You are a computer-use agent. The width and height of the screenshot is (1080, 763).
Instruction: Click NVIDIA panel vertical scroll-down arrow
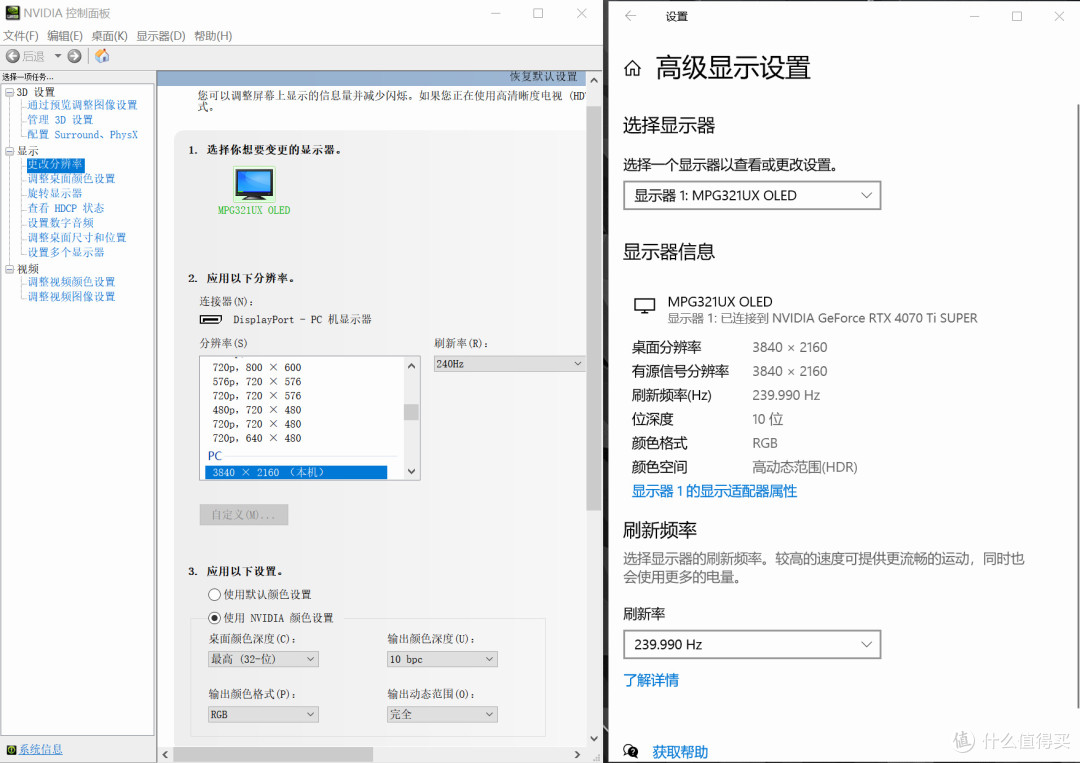(x=594, y=739)
